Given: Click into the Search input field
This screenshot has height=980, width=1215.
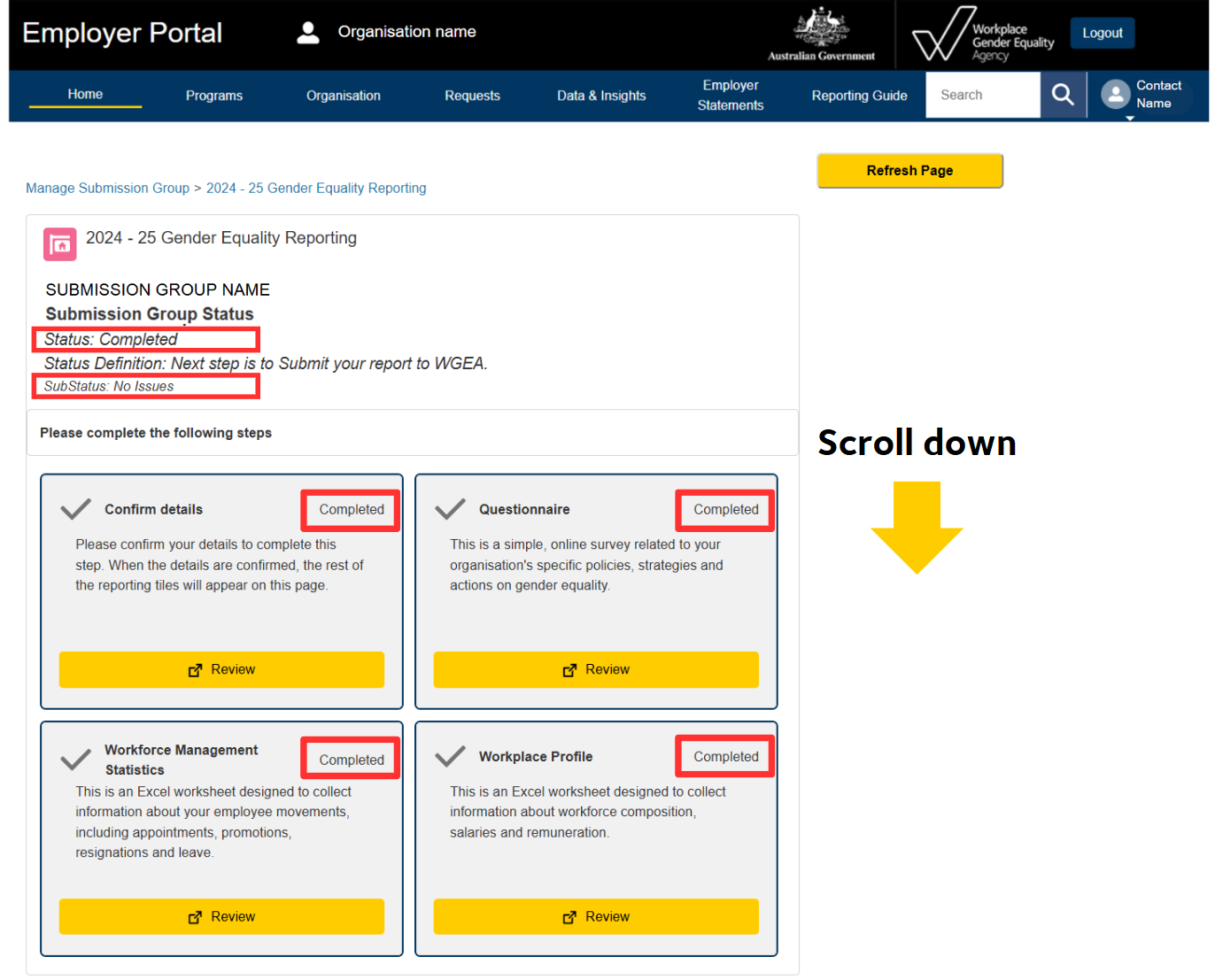Looking at the screenshot, I should pos(982,95).
